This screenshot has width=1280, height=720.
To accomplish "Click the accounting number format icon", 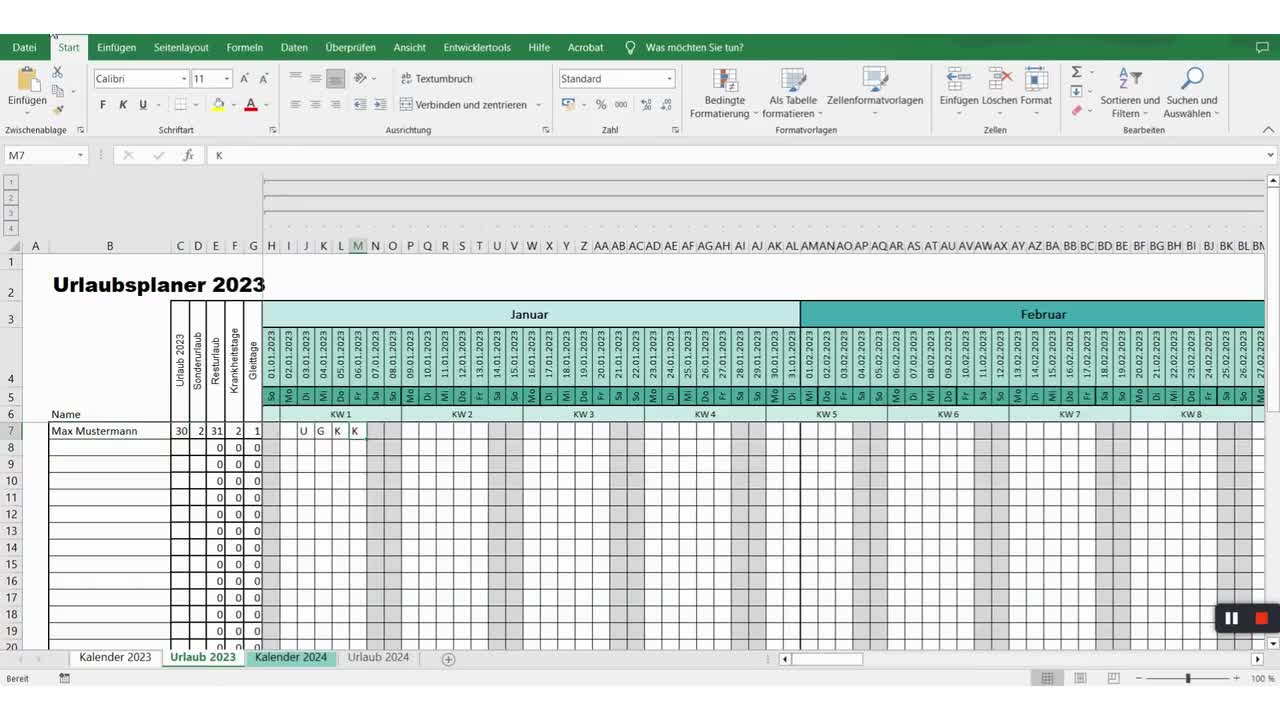I will pyautogui.click(x=568, y=105).
